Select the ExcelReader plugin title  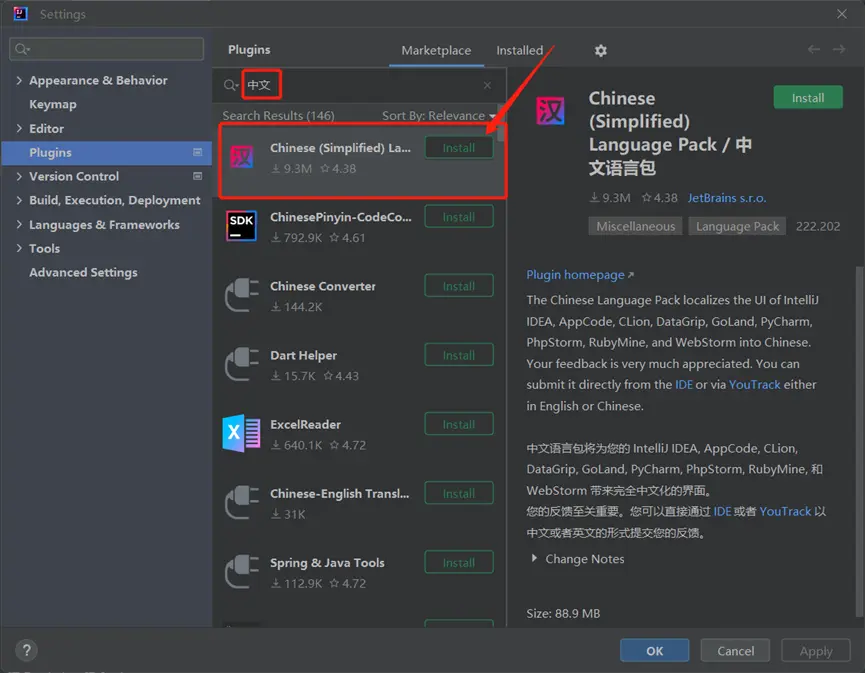(305, 424)
